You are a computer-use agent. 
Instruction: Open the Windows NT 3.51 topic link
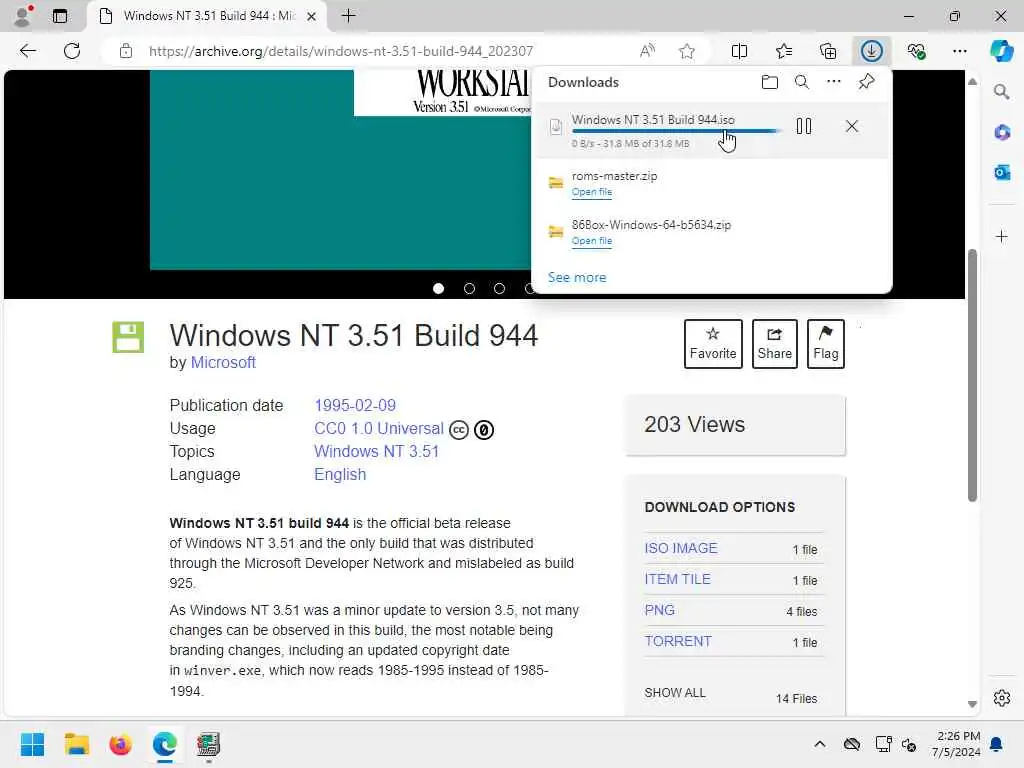[376, 451]
